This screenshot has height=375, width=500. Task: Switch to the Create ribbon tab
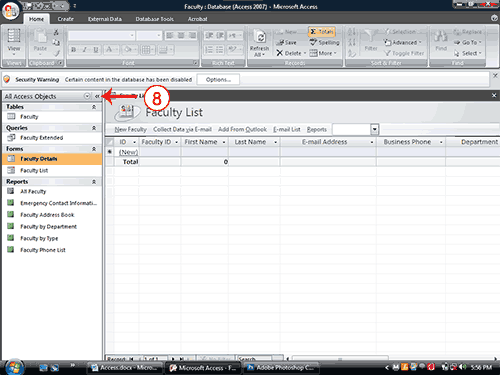[66, 19]
